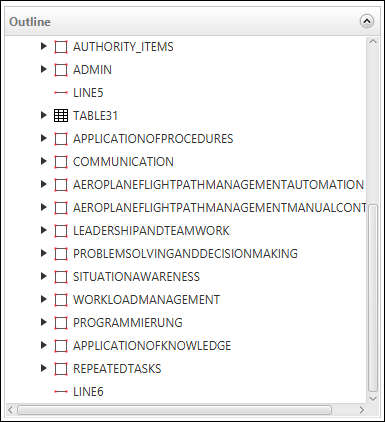Select the APPLICATIONOFPROCEDURES label
Viewport: 385px width, 422px height.
[x=153, y=139]
